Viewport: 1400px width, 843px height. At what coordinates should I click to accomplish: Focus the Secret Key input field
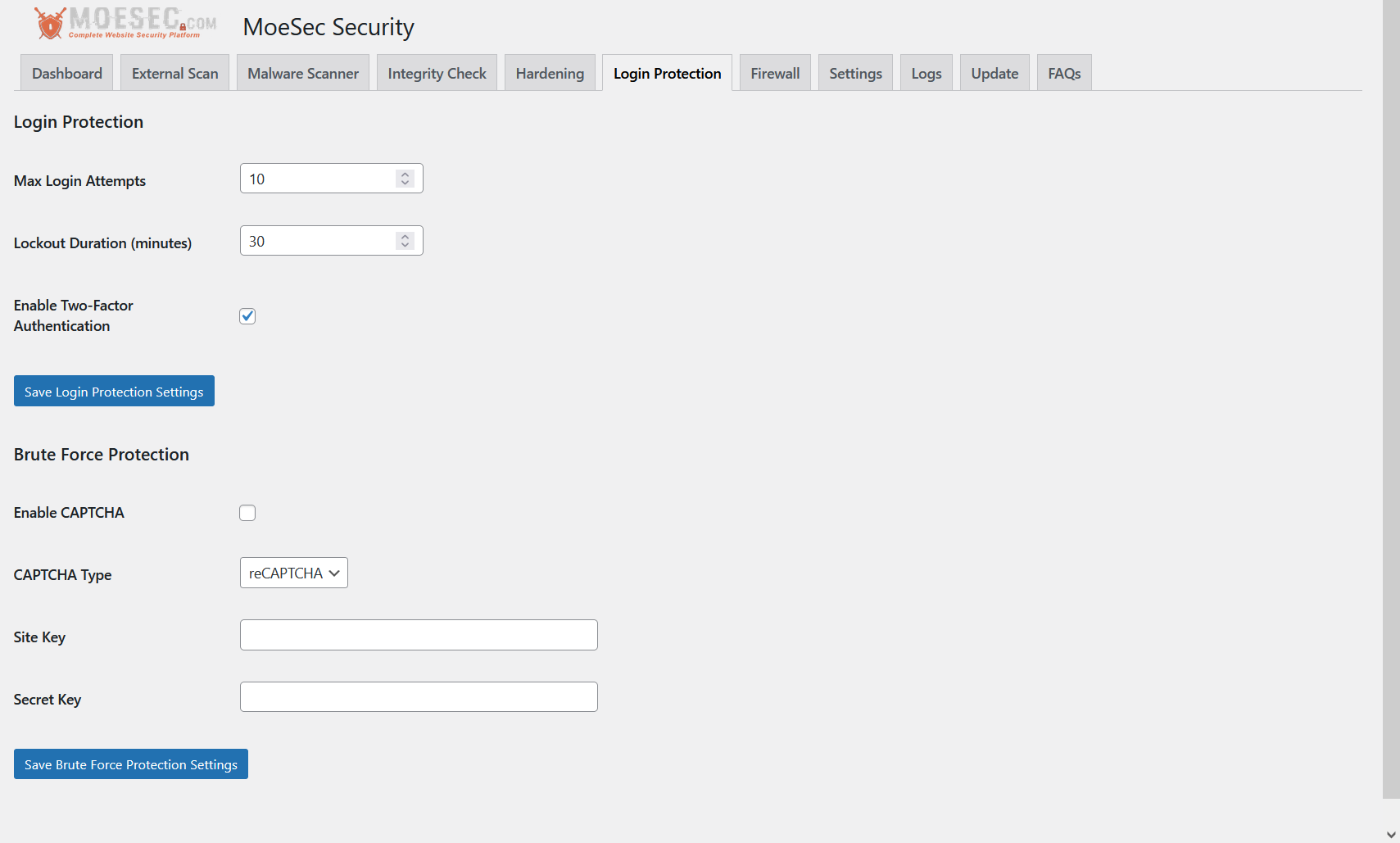[x=419, y=697]
